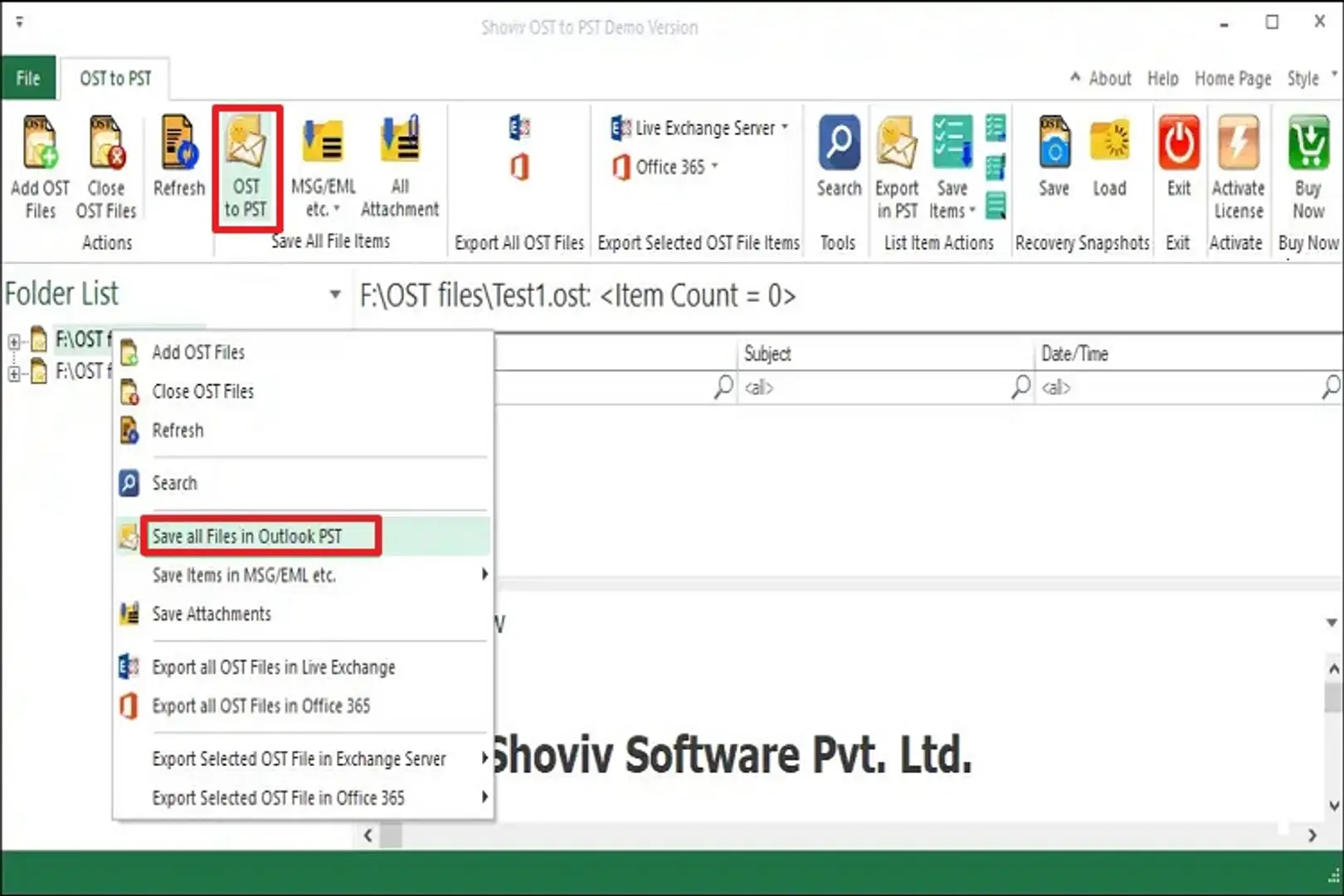The image size is (1344, 896).
Task: Click the Home Page link
Action: [x=1232, y=79]
